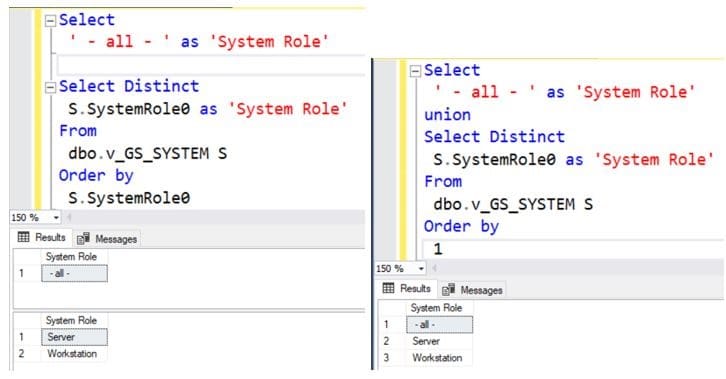Switch to Results tab in right pane
Screen dimensions: 726x379
[407, 289]
